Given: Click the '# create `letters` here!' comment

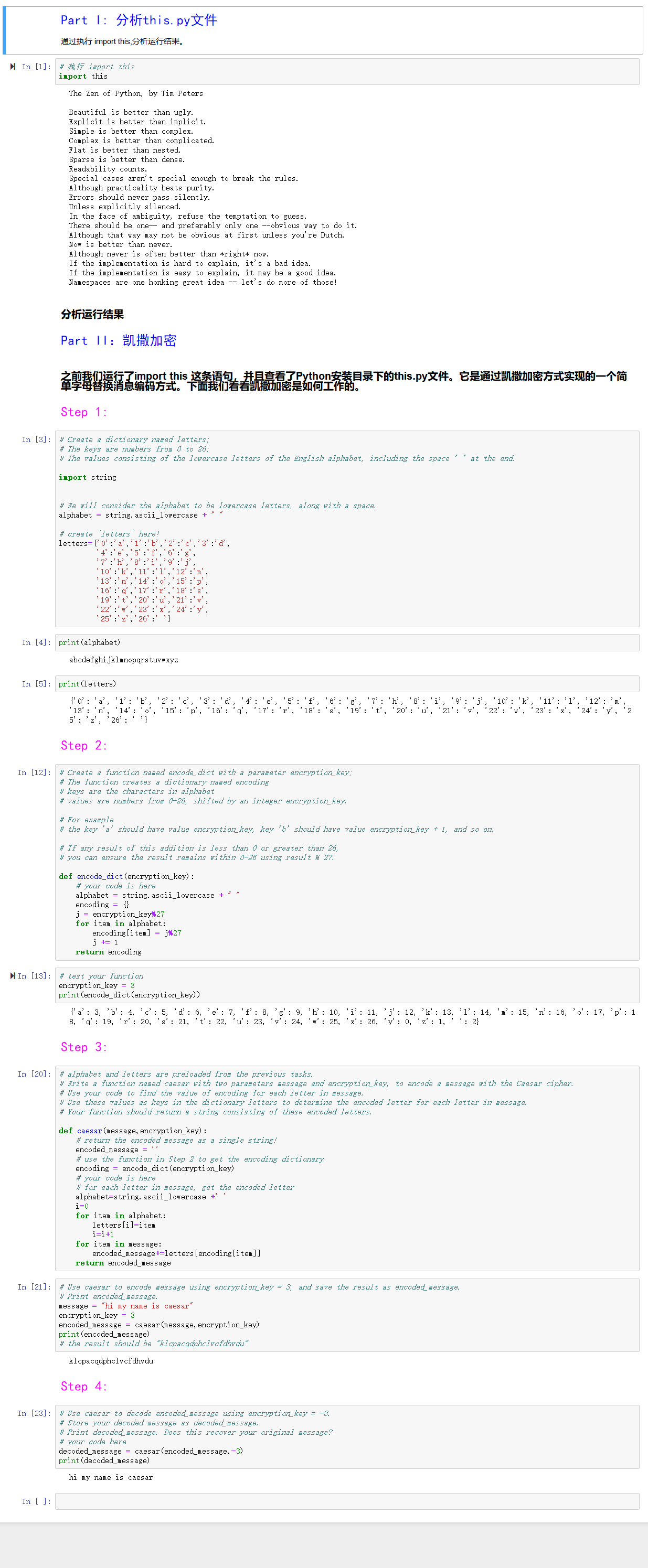Looking at the screenshot, I should [109, 534].
